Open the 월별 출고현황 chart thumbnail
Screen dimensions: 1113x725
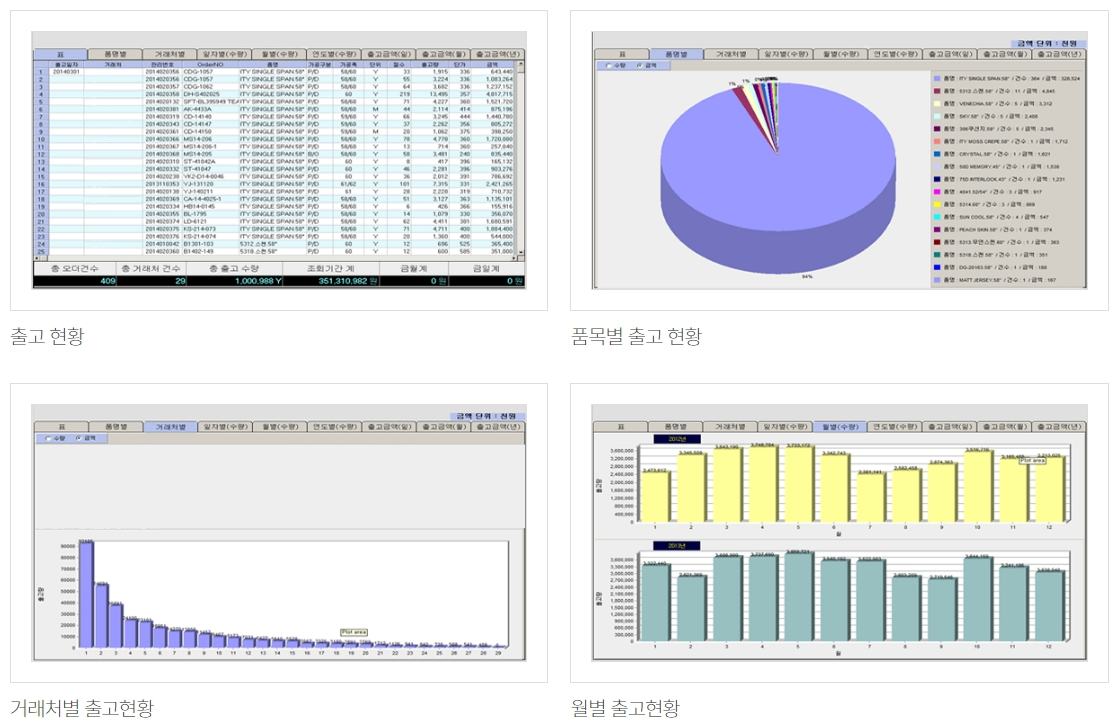(838, 533)
